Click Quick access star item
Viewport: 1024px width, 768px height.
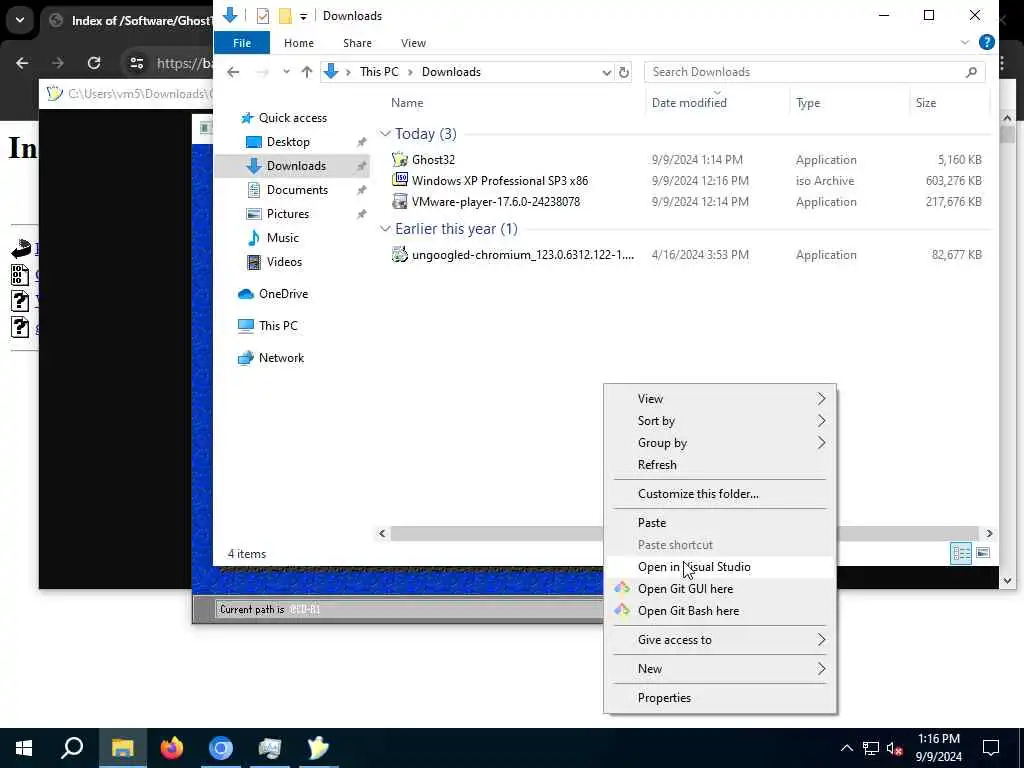(x=293, y=118)
